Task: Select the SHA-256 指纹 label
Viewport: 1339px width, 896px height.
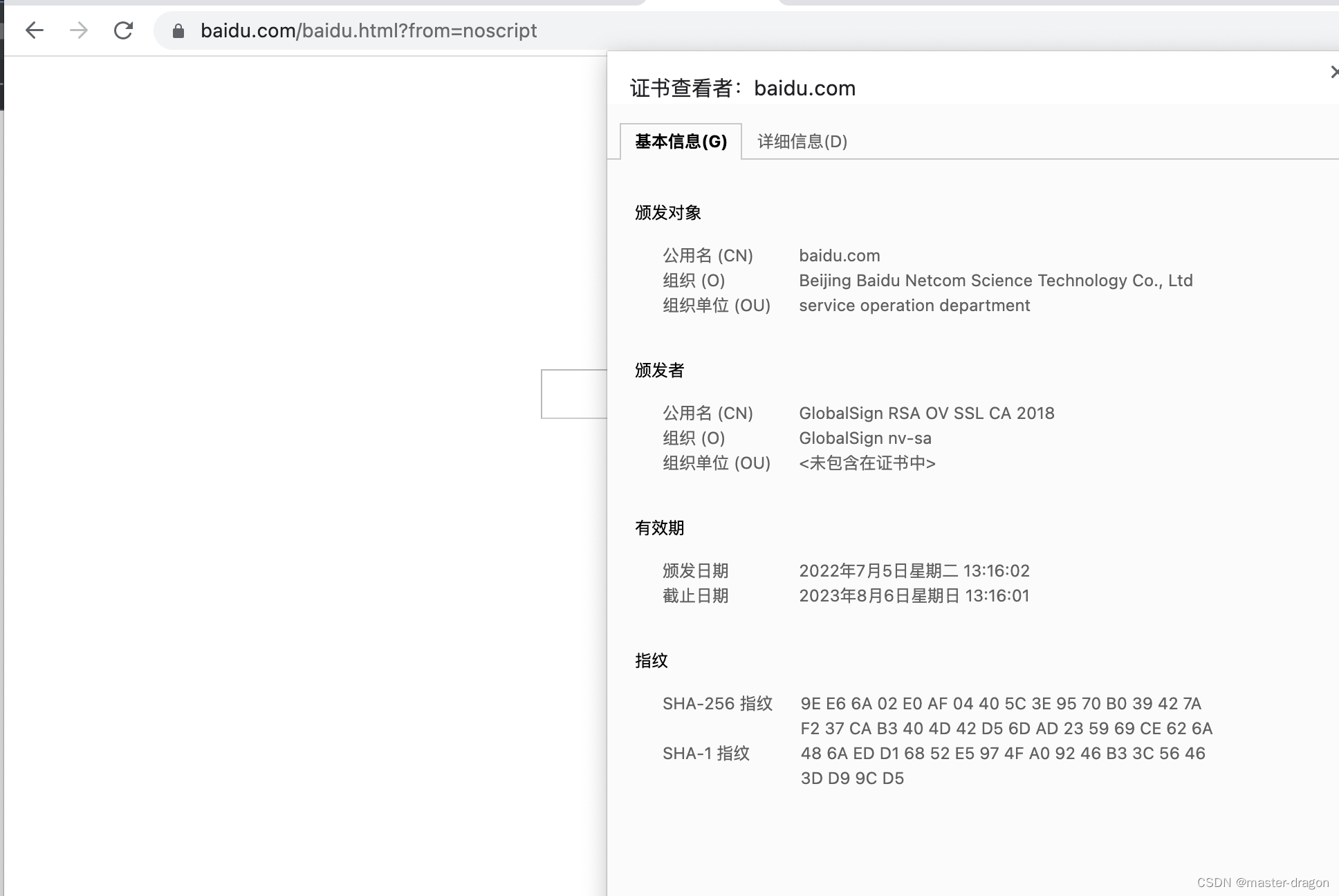Action: coord(717,704)
